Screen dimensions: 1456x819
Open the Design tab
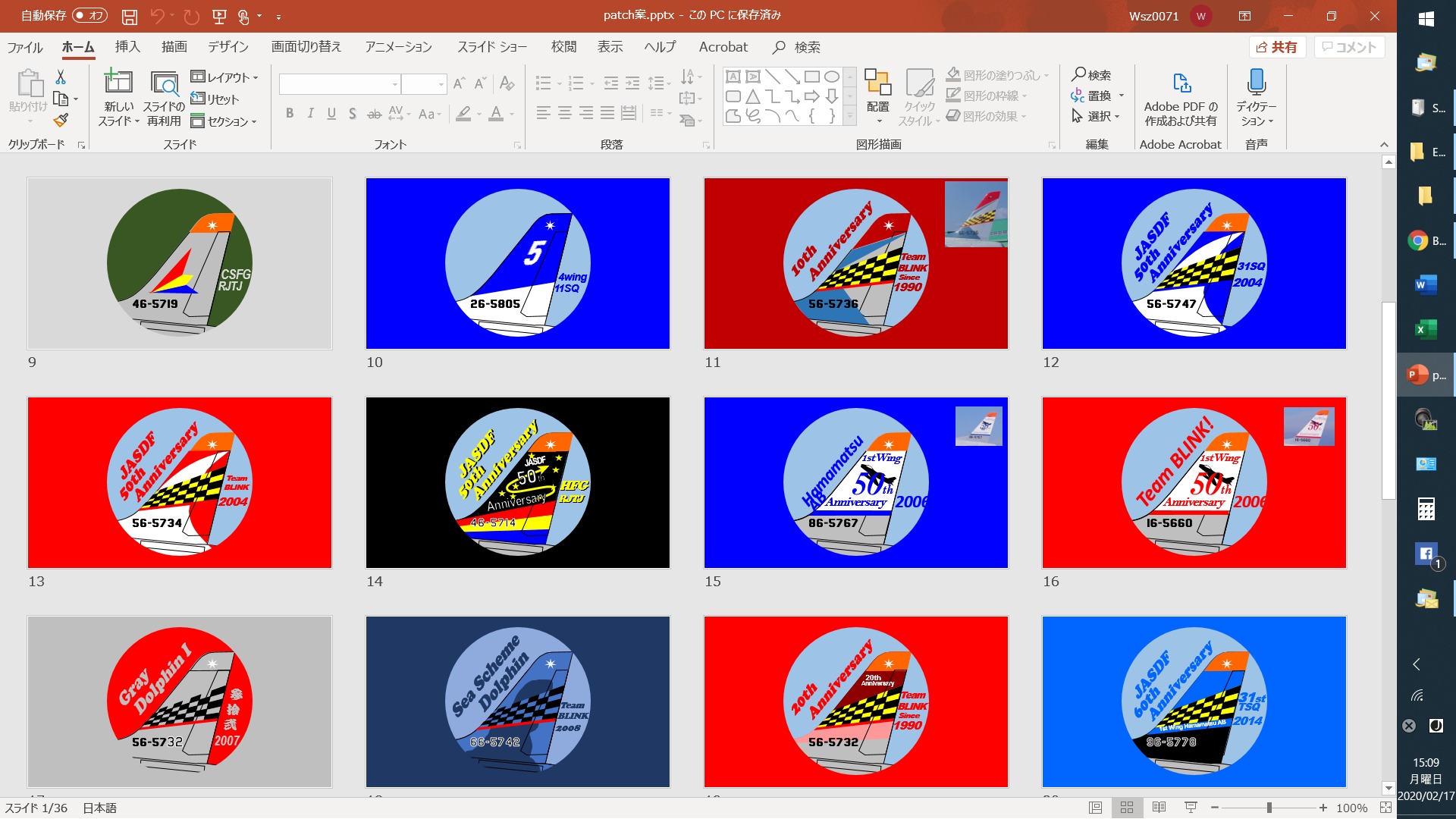(228, 47)
